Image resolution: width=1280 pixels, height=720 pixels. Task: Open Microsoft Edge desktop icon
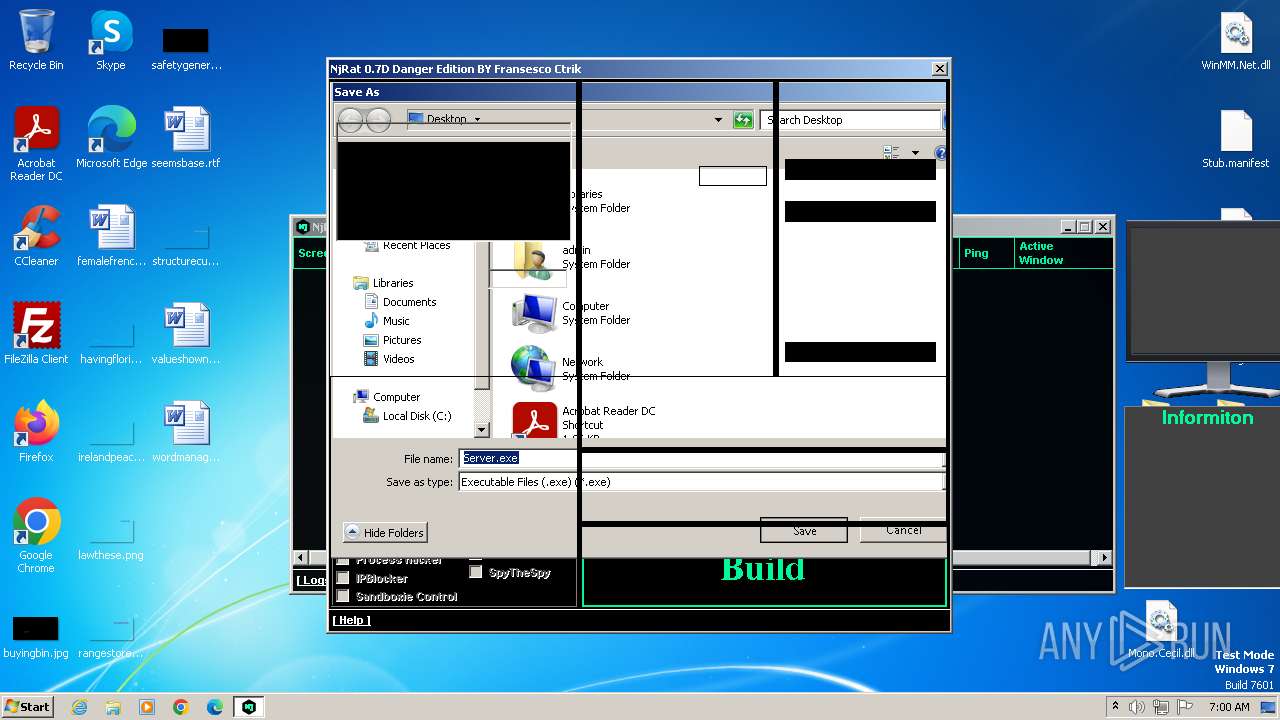[x=111, y=137]
